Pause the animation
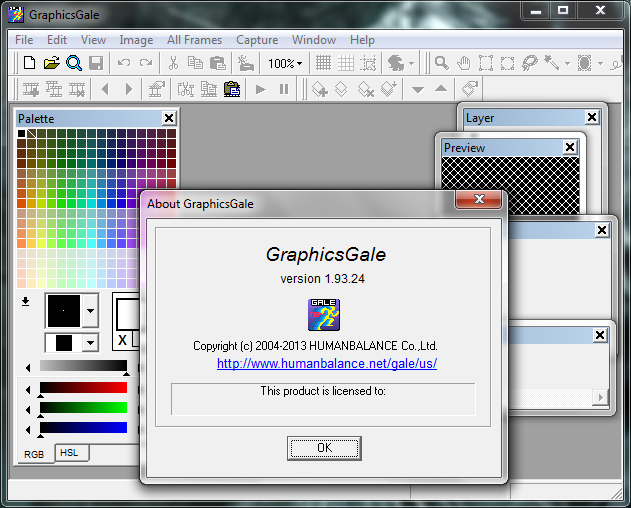This screenshot has width=631, height=508. click(x=284, y=89)
